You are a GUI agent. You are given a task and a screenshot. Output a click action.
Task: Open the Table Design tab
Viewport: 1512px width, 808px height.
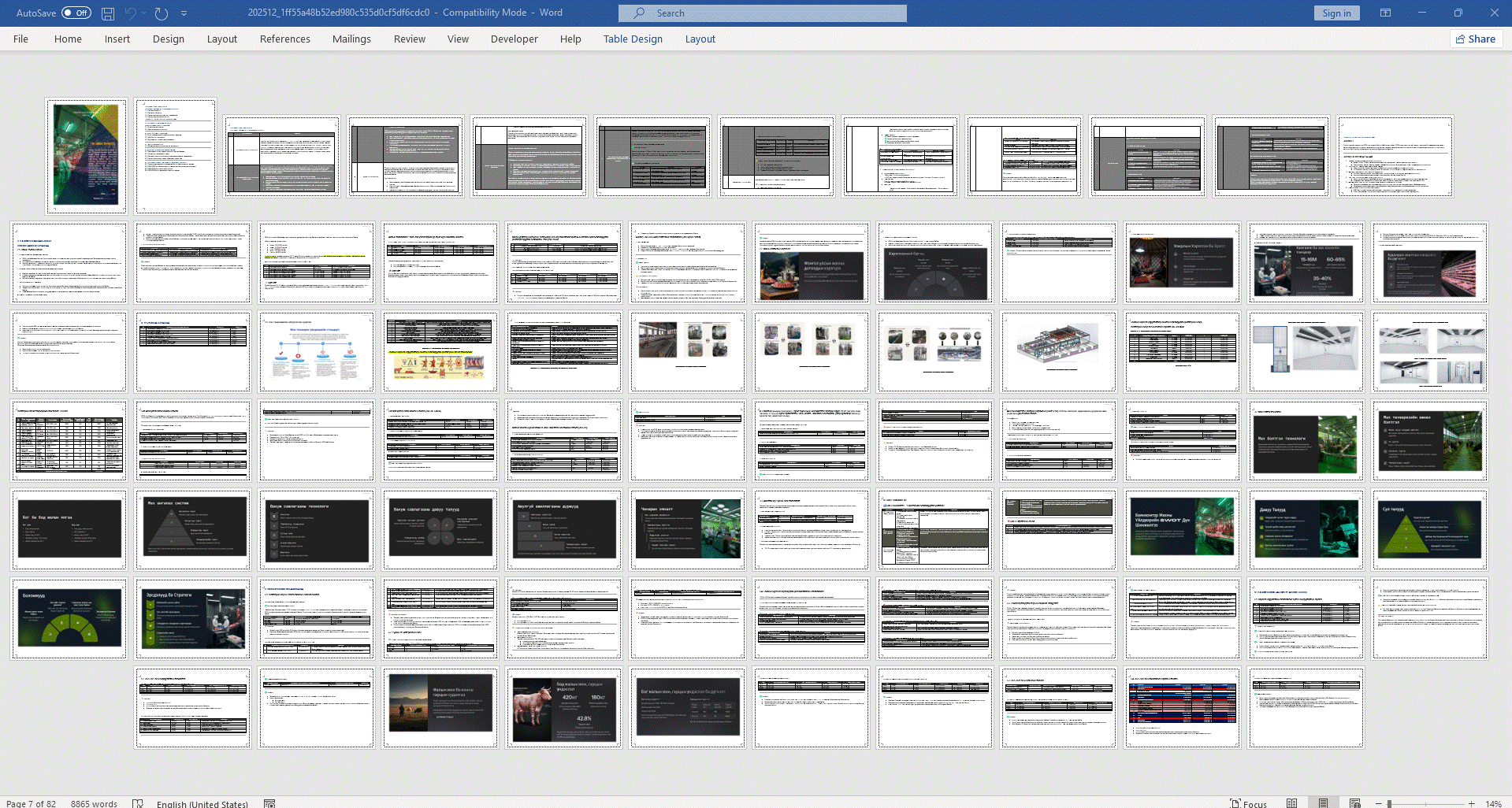point(633,39)
